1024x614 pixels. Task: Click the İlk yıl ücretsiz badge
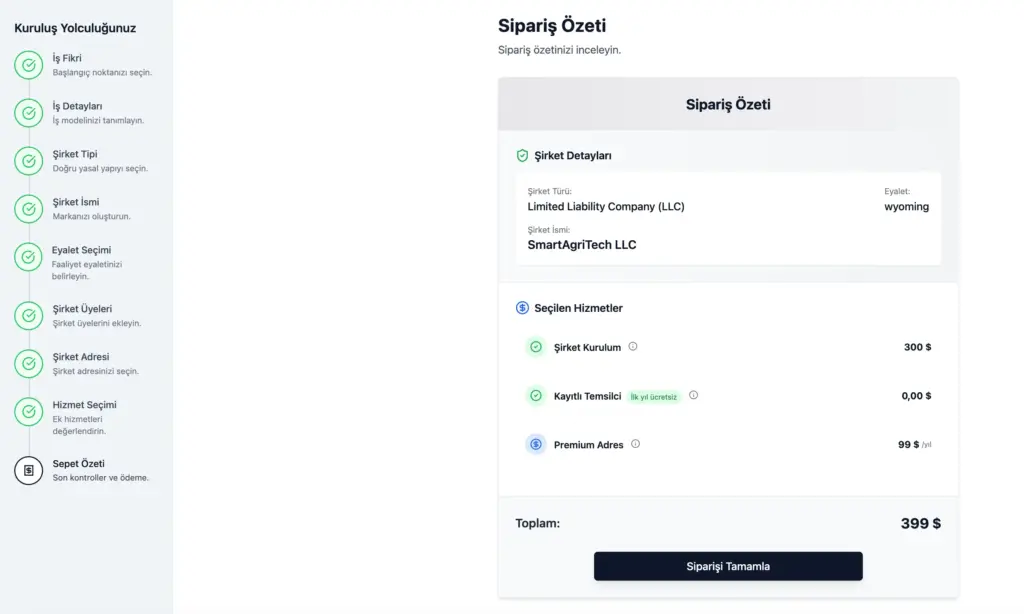click(653, 396)
